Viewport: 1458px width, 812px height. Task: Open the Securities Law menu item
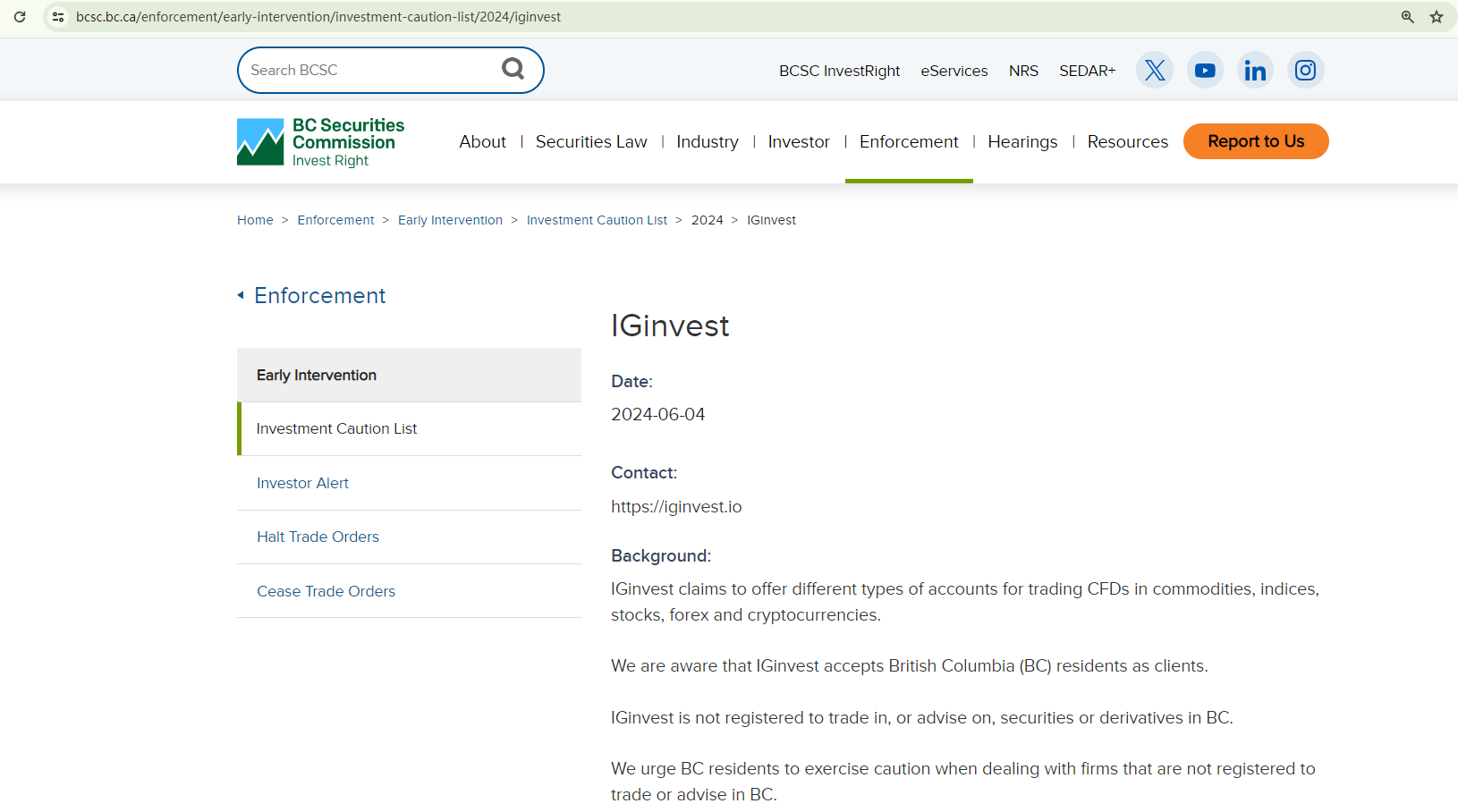tap(590, 141)
